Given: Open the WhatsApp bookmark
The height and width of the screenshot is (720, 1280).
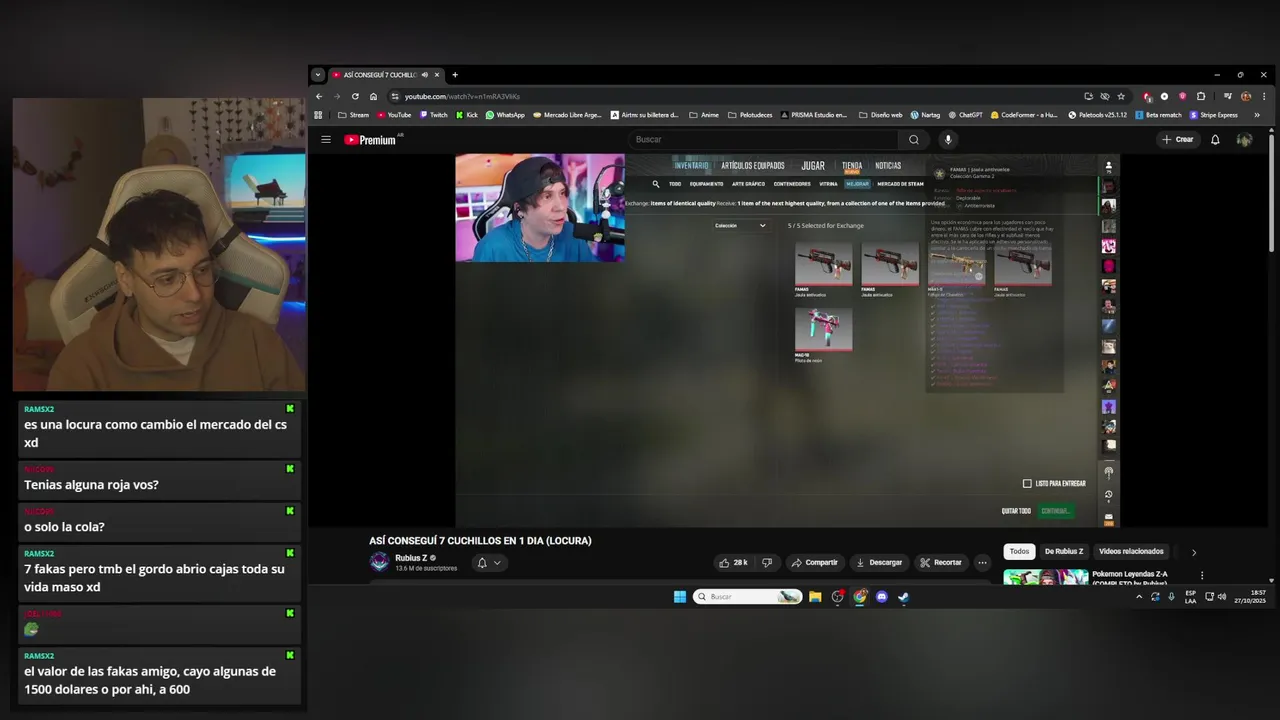Looking at the screenshot, I should point(505,115).
